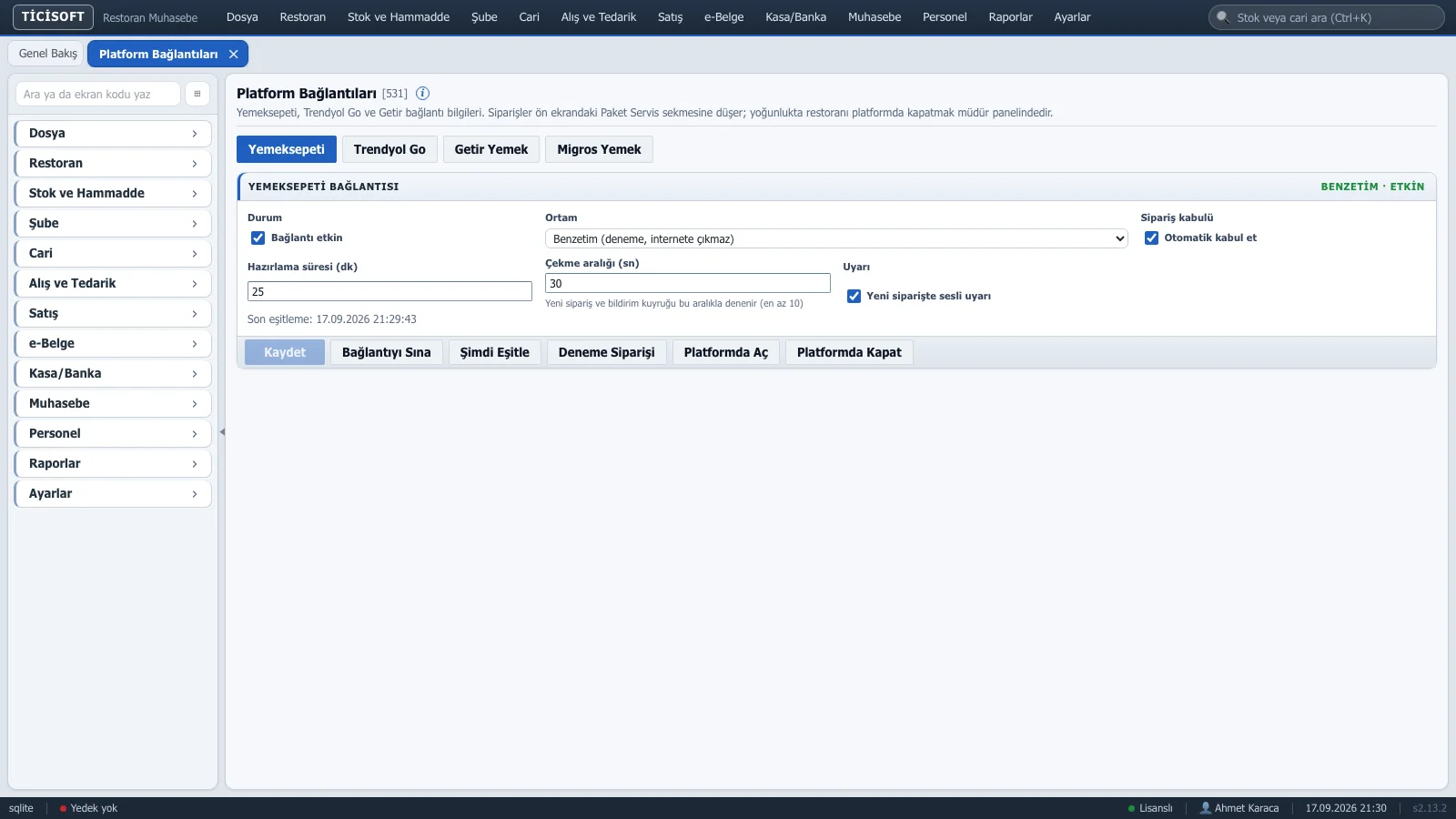
Task: Open the Stok ve Hammadde top menu
Action: [399, 17]
